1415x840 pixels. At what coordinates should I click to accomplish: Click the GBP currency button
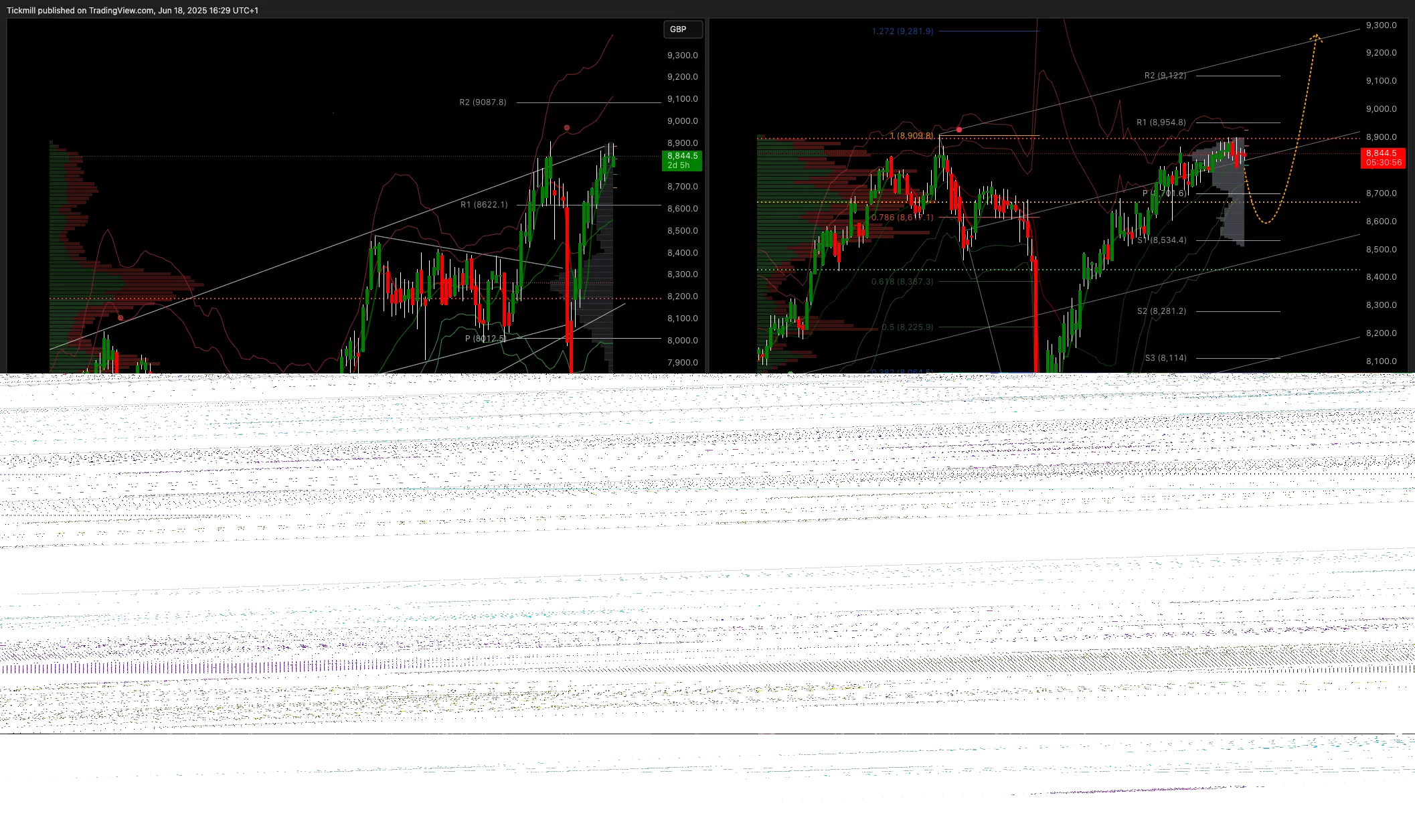[x=682, y=29]
